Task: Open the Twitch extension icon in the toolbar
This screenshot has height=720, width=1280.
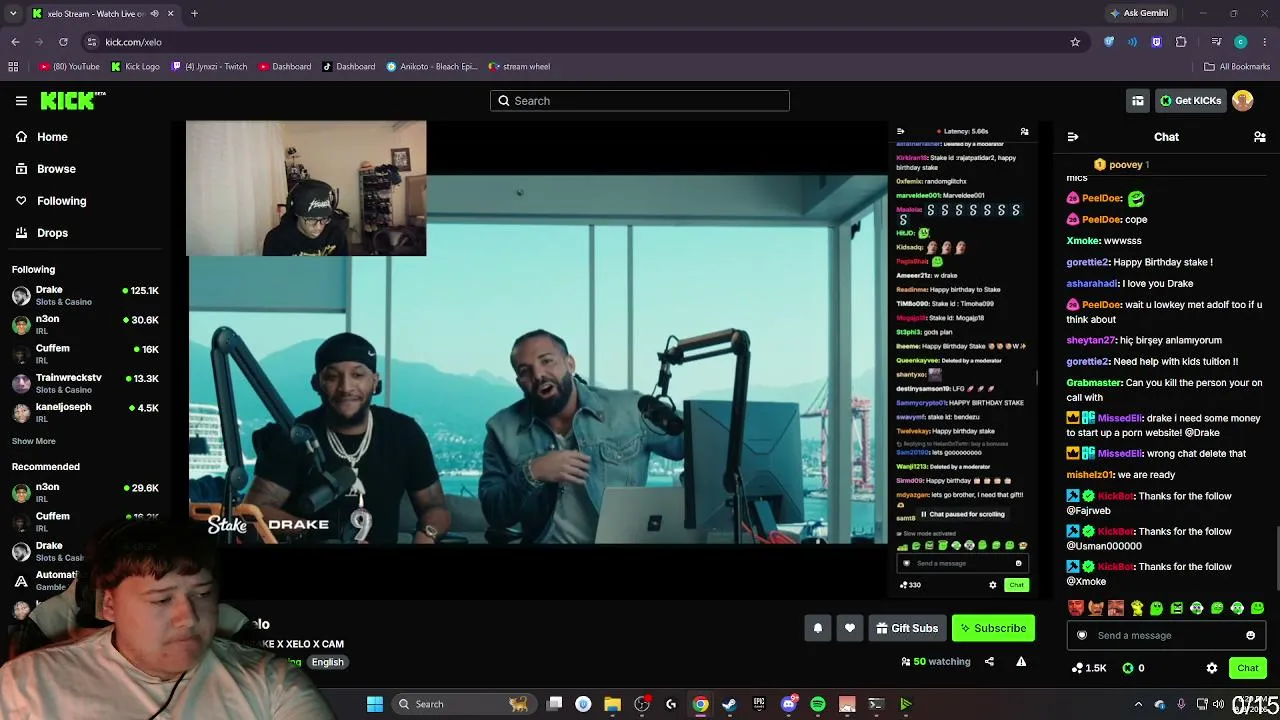Action: coord(1157,42)
